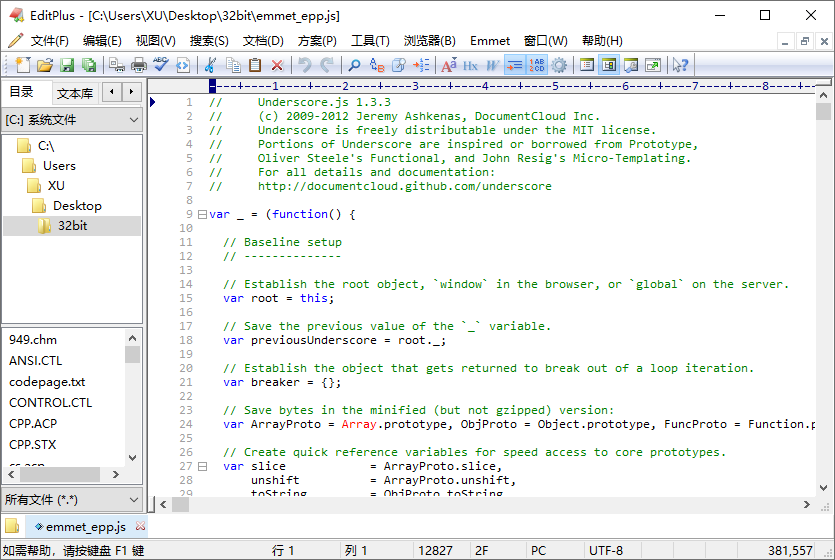Select the Users folder in tree
This screenshot has width=835, height=560.
59,166
